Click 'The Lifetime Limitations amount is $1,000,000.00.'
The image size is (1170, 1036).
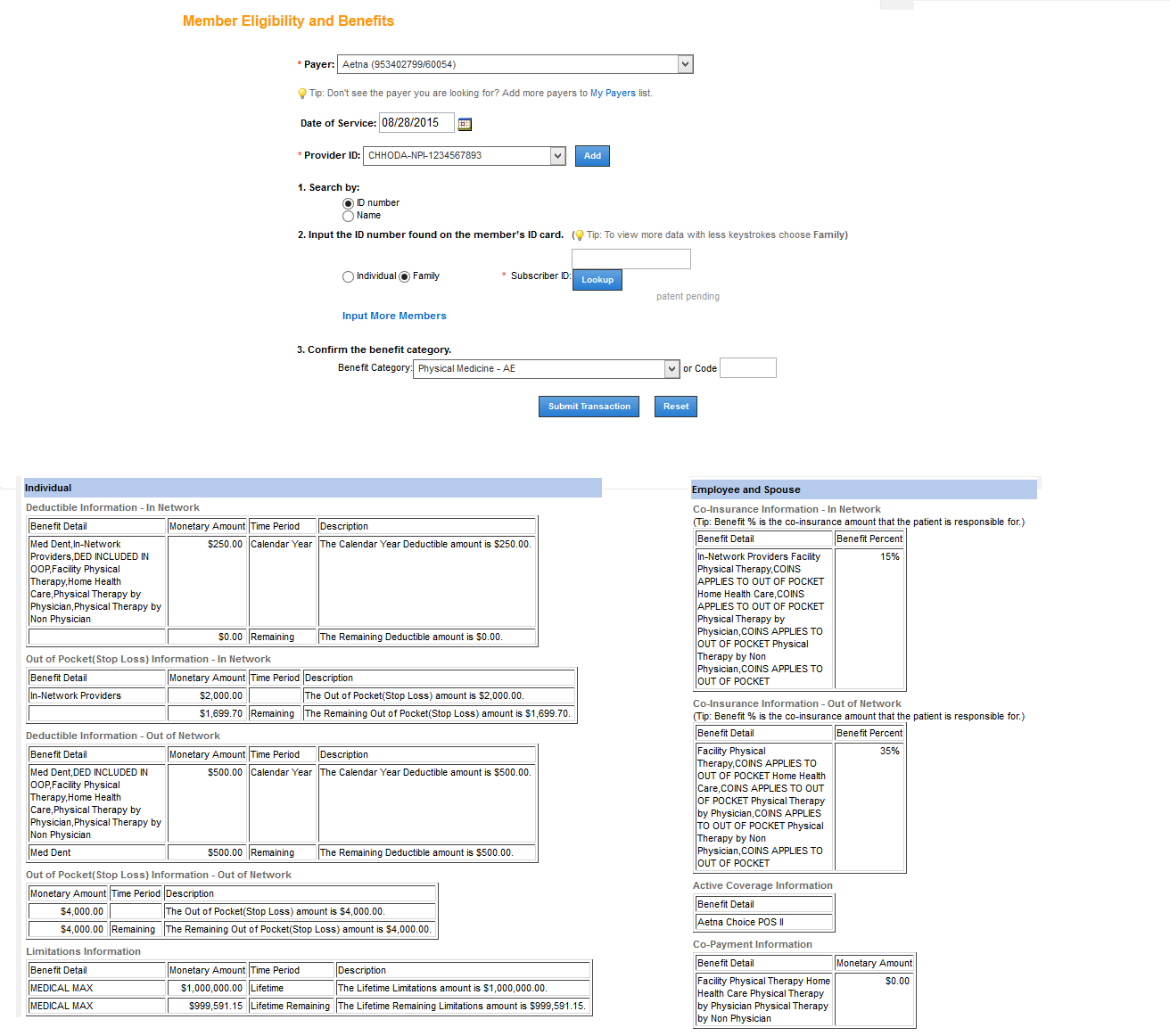pyautogui.click(x=442, y=988)
